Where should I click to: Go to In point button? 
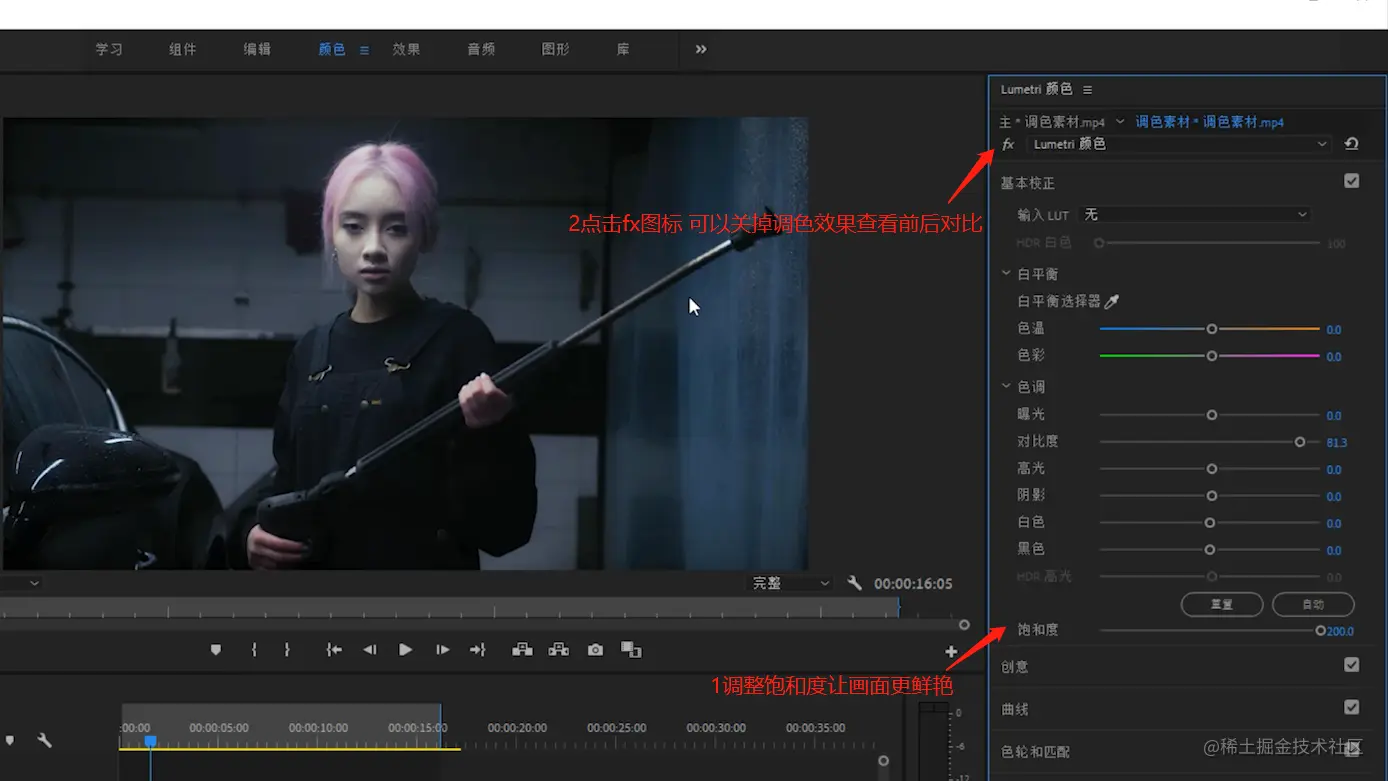pos(334,650)
